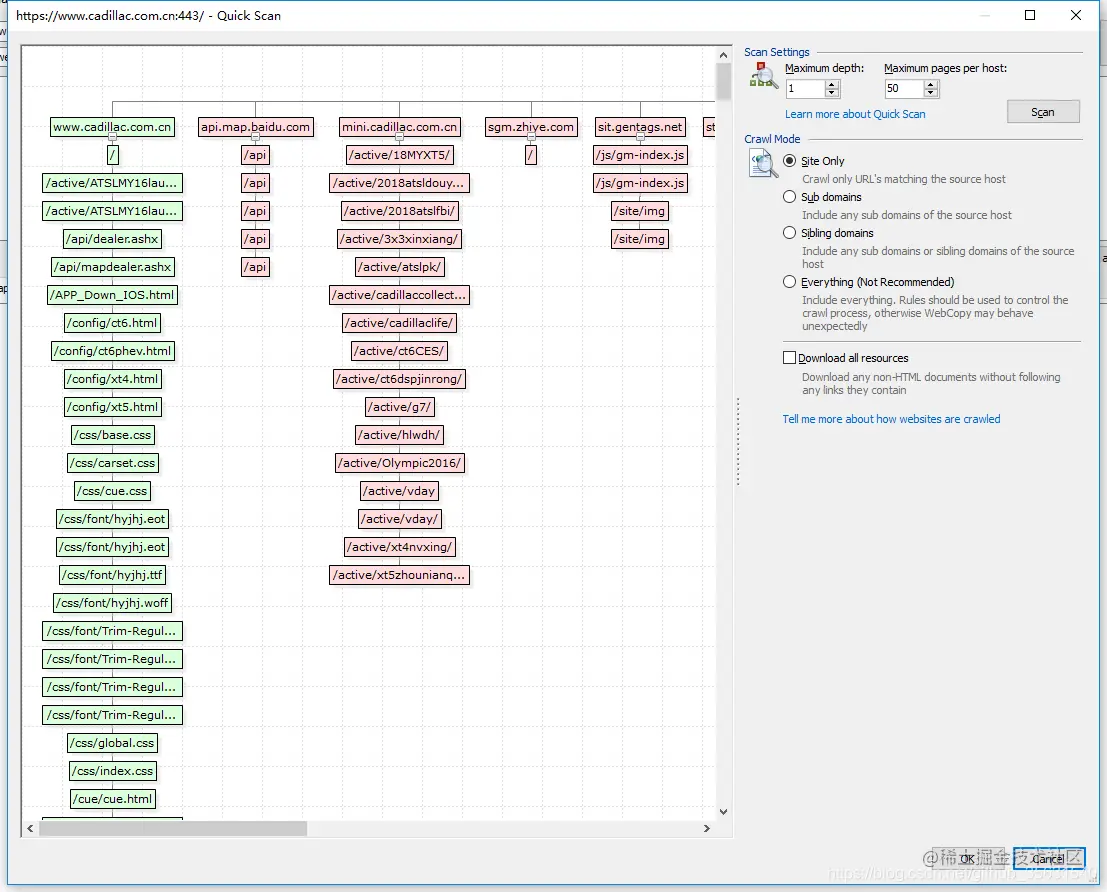Select the Sibling domains crawl mode
This screenshot has height=892, width=1107.
[x=789, y=232]
